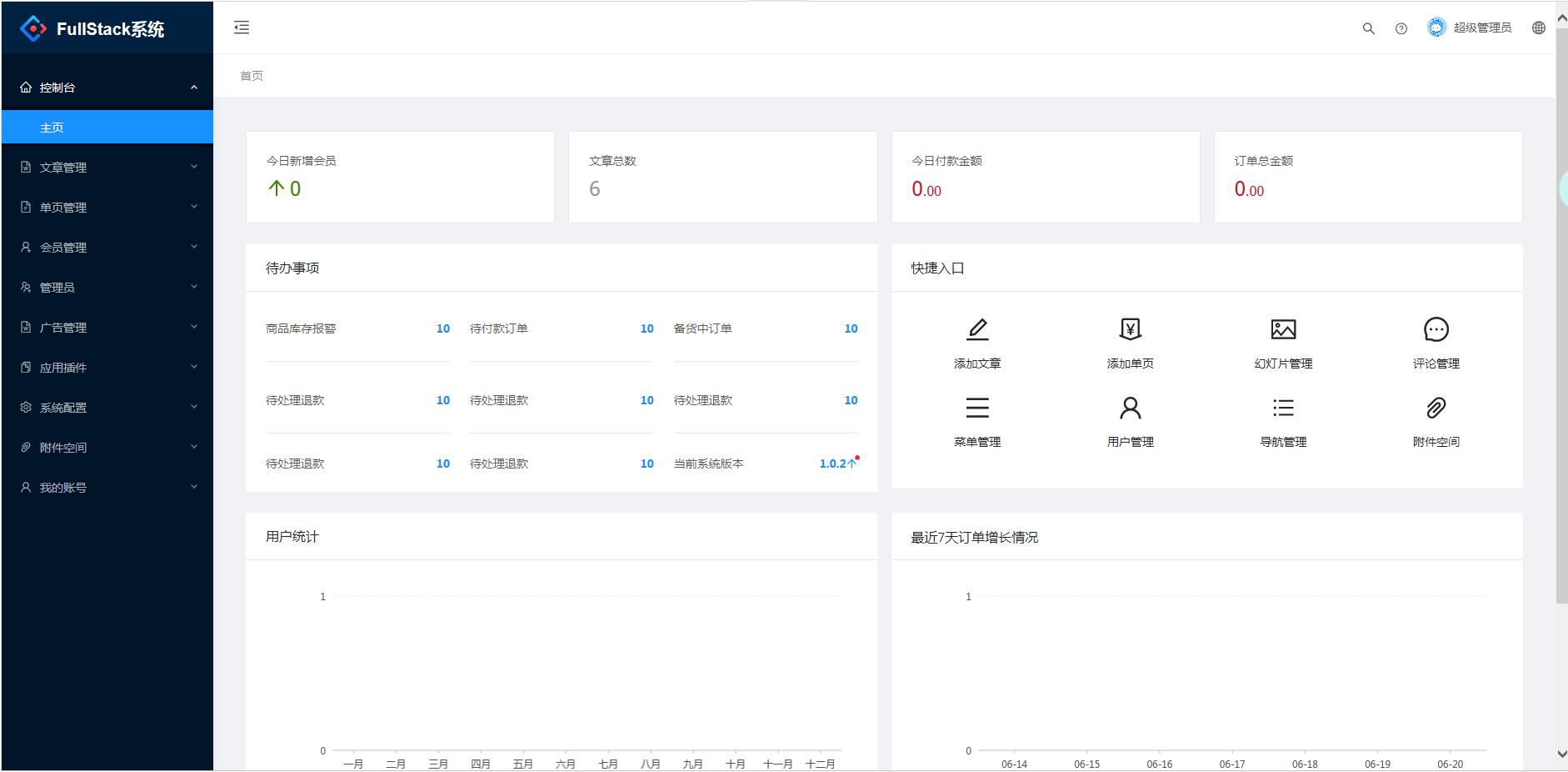
Task: Open the 会员管理 menu label
Action: pyautogui.click(x=63, y=248)
